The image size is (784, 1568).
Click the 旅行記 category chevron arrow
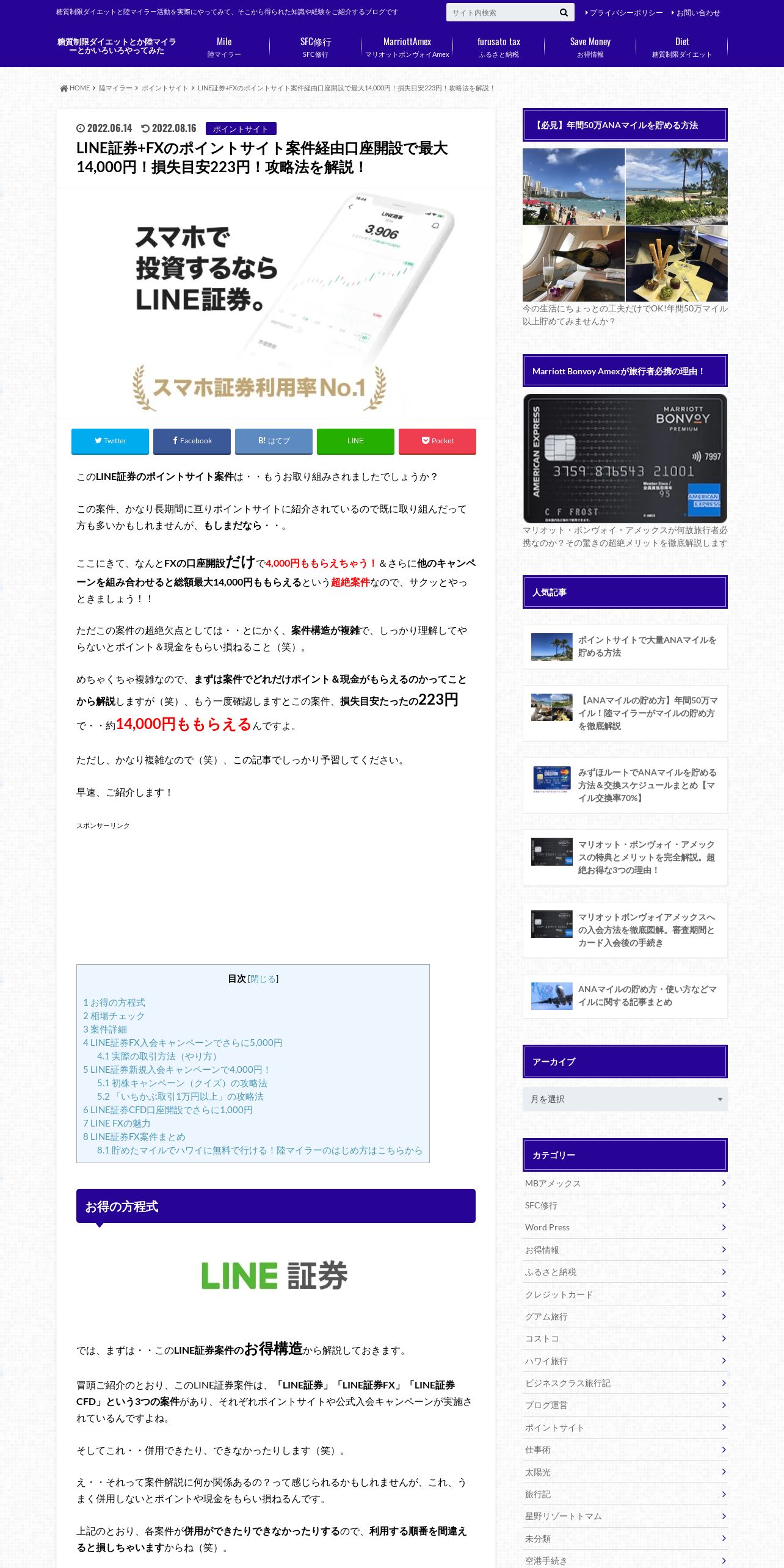coord(724,1494)
